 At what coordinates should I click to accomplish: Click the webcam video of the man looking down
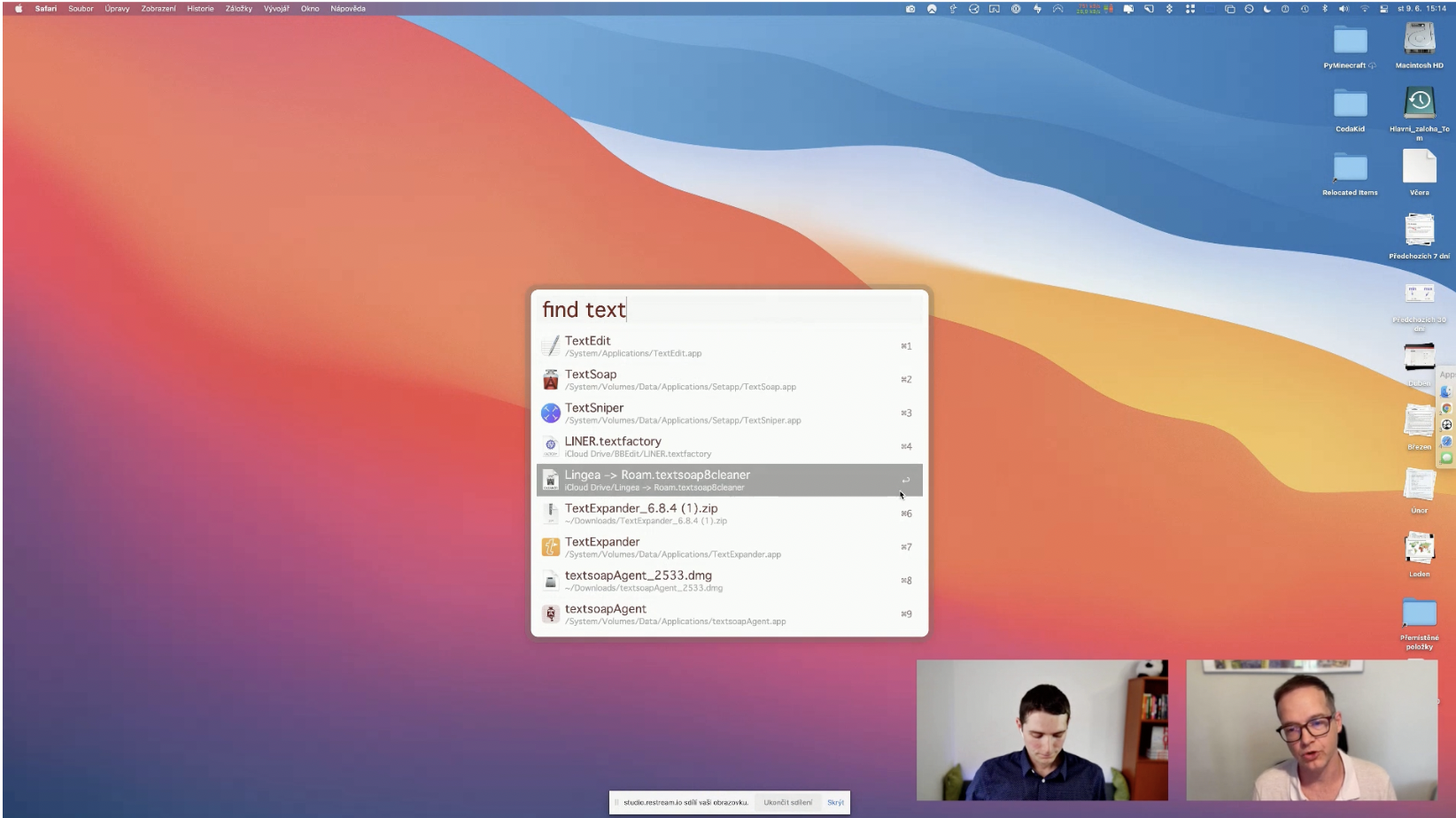coord(1042,730)
